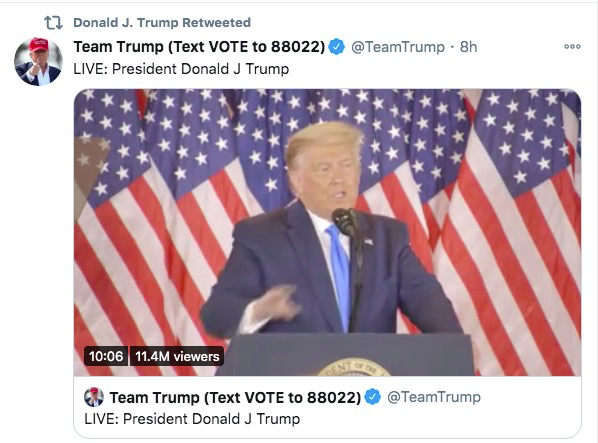The image size is (598, 443).
Task: Click the podium seal in the video frame
Action: coord(354,367)
